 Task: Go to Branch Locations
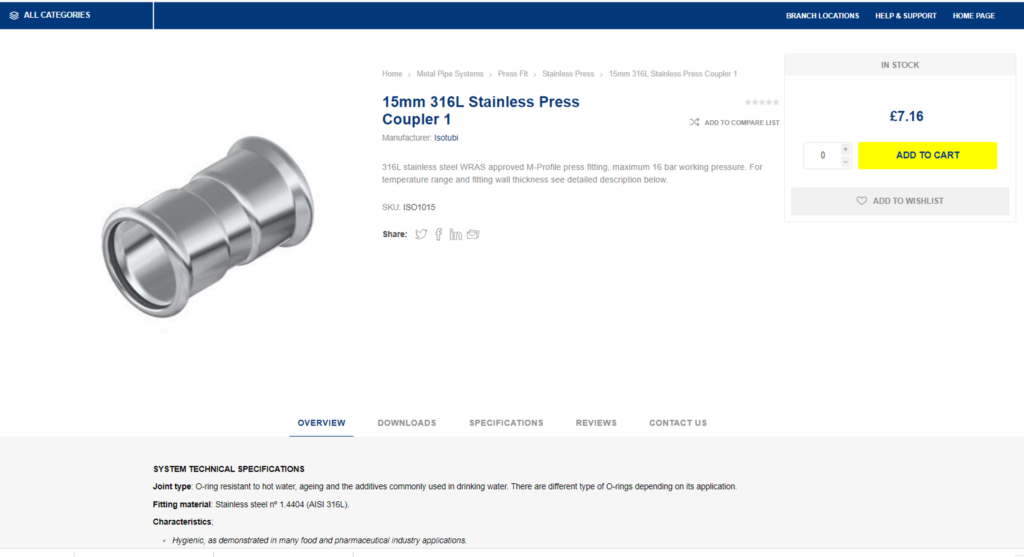coord(822,16)
